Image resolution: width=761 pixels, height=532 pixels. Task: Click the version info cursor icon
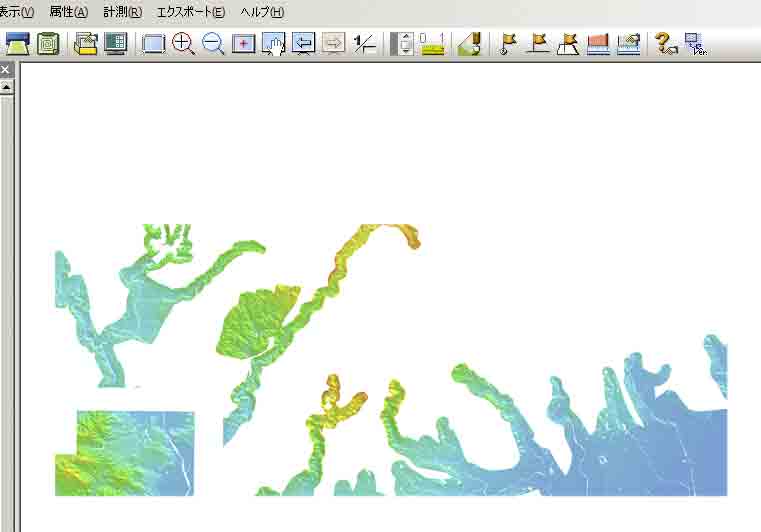point(695,44)
